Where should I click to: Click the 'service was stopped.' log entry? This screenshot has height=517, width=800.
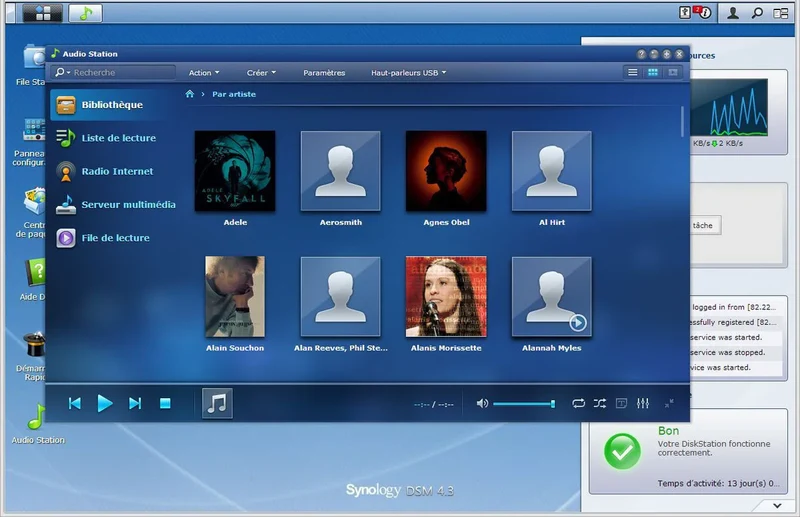pos(727,352)
